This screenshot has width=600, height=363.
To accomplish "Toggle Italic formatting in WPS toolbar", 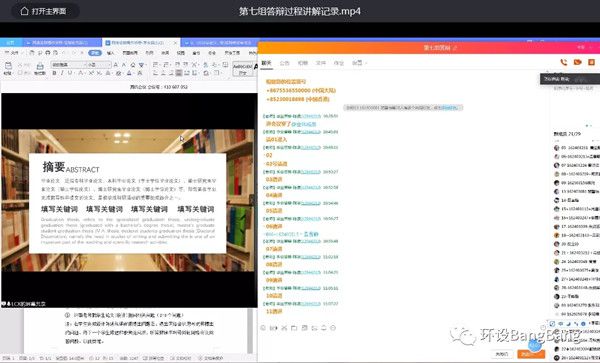I will (x=62, y=73).
